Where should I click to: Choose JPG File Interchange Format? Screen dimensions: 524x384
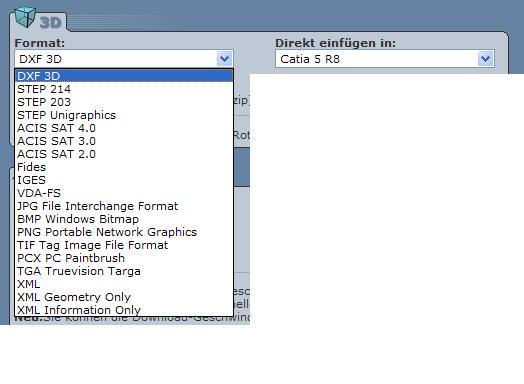pos(124,206)
